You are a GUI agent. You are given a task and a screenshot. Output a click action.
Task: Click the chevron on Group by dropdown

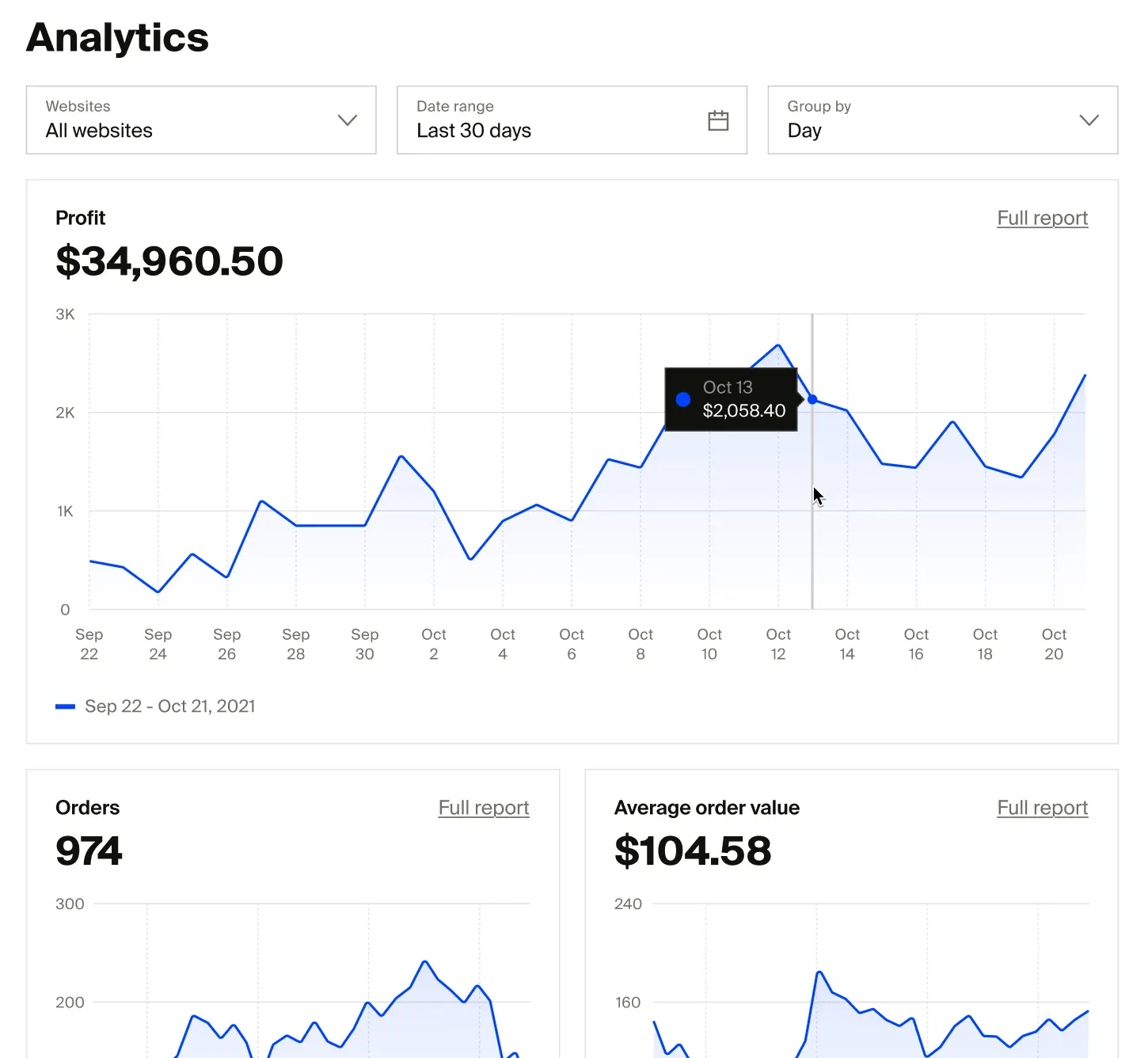click(1089, 120)
